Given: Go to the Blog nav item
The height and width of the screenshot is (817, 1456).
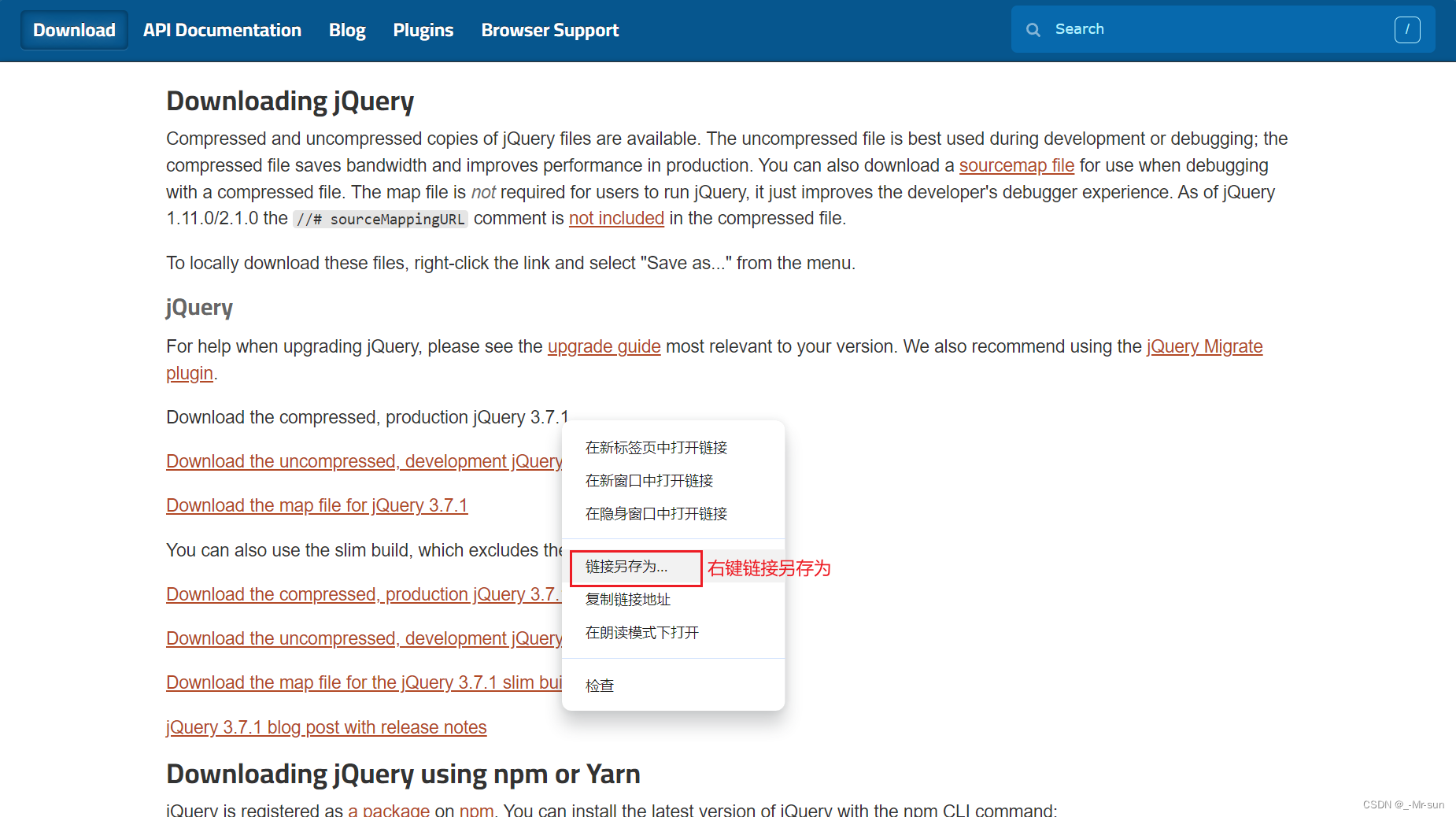Looking at the screenshot, I should [x=347, y=30].
